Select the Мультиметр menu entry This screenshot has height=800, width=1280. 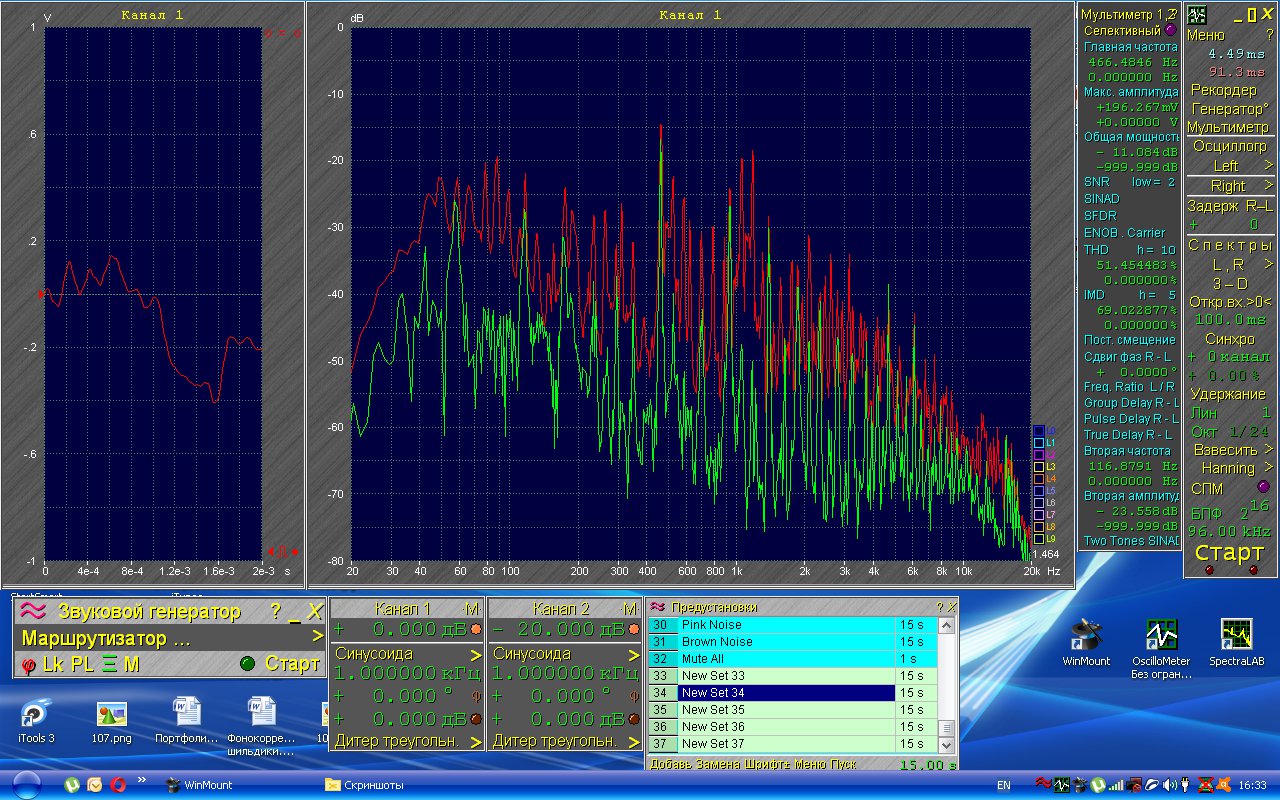(1228, 127)
